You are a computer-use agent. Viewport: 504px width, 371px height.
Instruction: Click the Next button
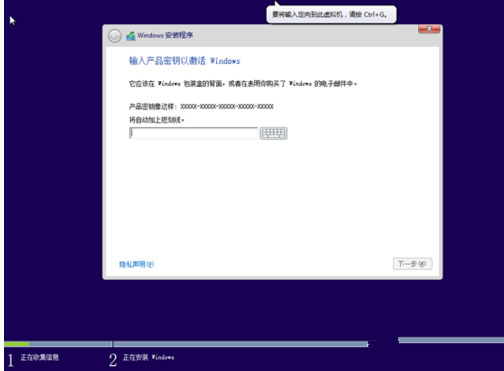(x=413, y=264)
